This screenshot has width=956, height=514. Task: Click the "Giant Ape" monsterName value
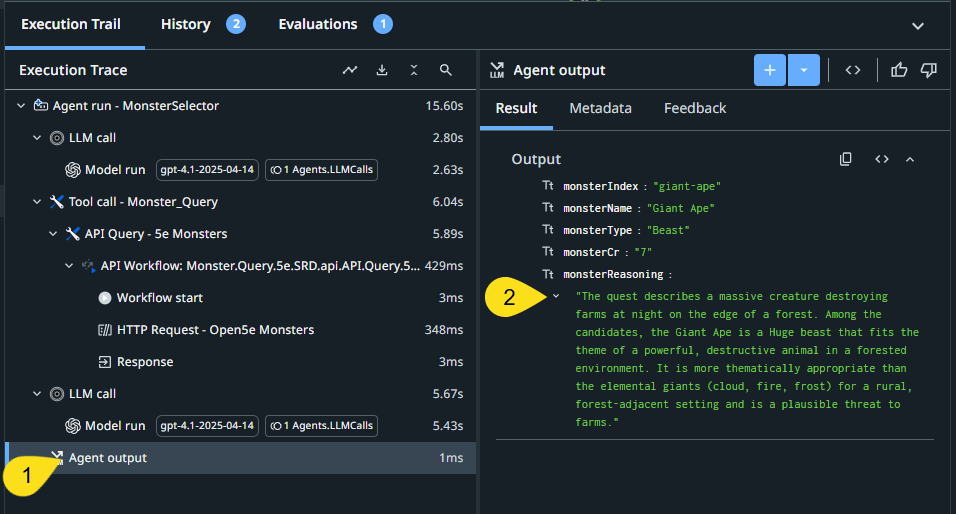click(x=680, y=209)
